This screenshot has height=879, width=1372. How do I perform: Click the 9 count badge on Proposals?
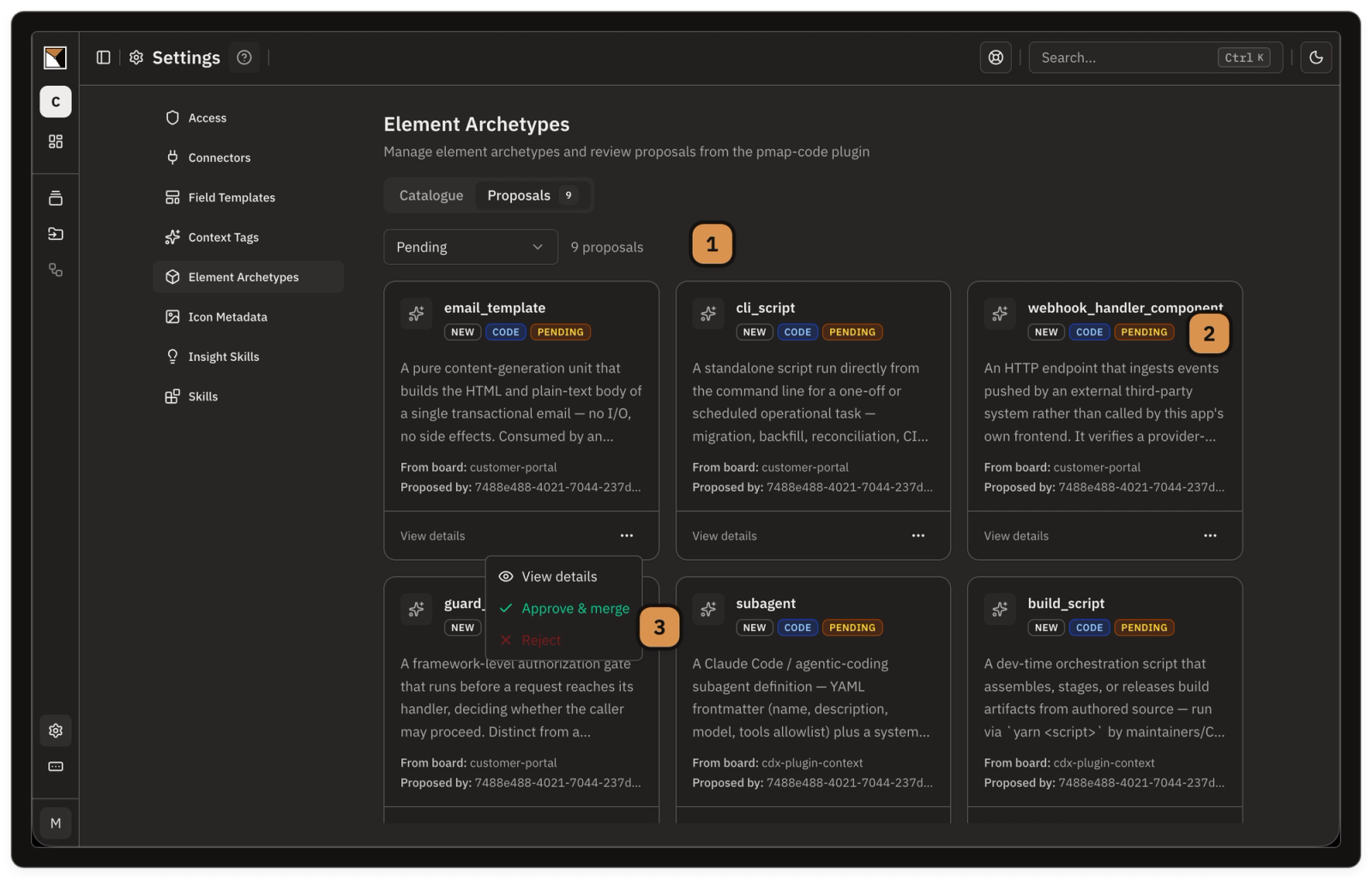coord(568,196)
